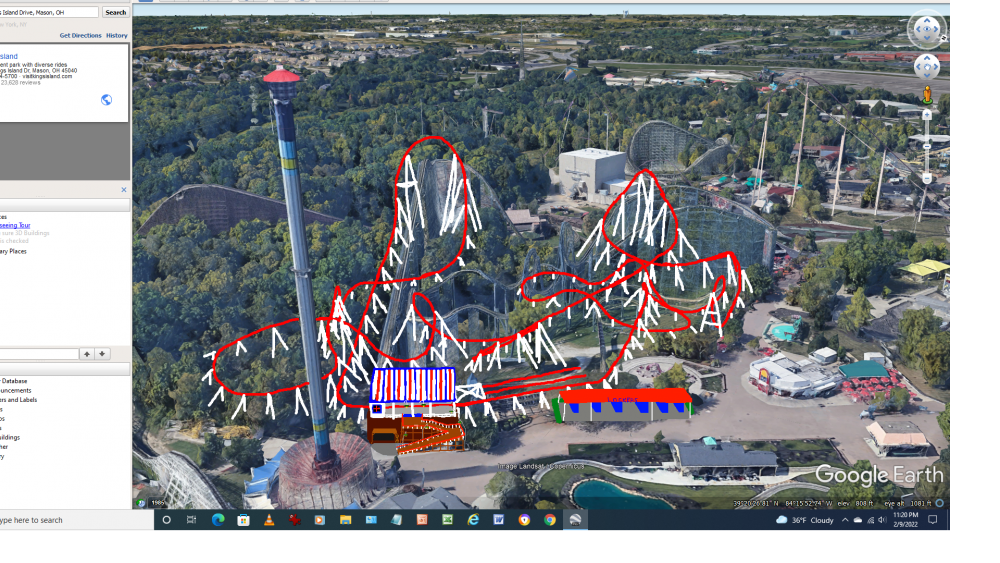The height and width of the screenshot is (563, 1000).
Task: Click the visitkingsisland.com text in result
Action: [48, 76]
